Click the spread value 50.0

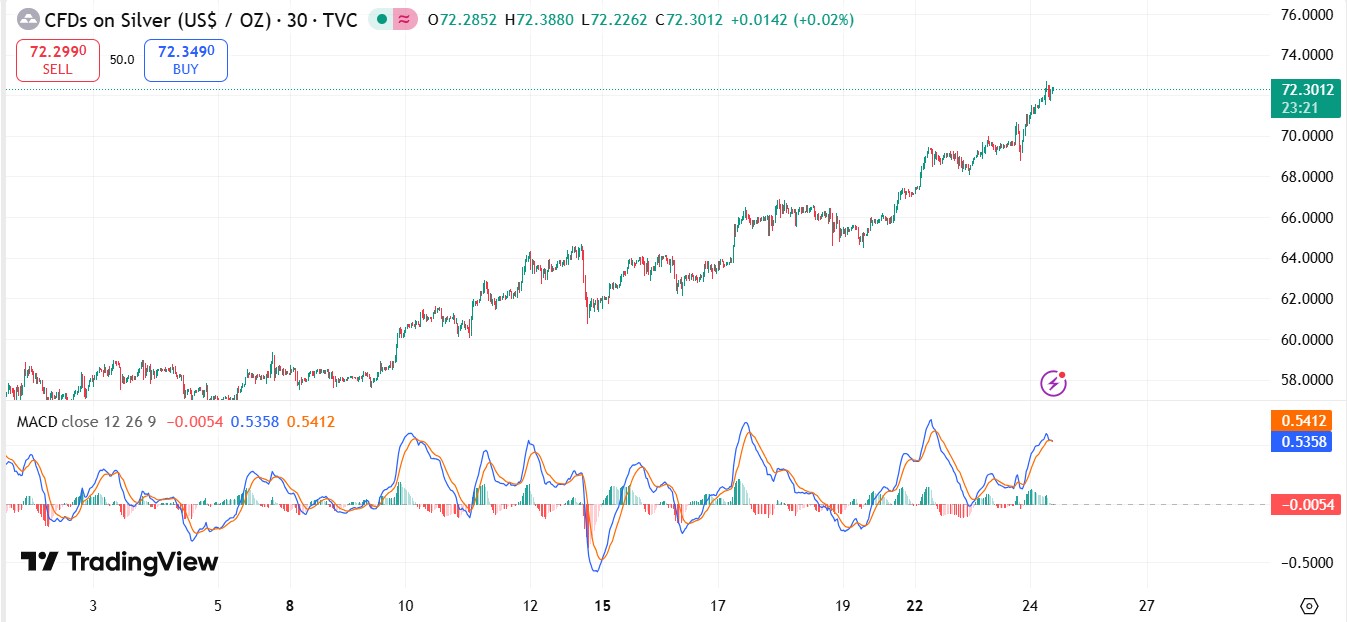pos(120,59)
